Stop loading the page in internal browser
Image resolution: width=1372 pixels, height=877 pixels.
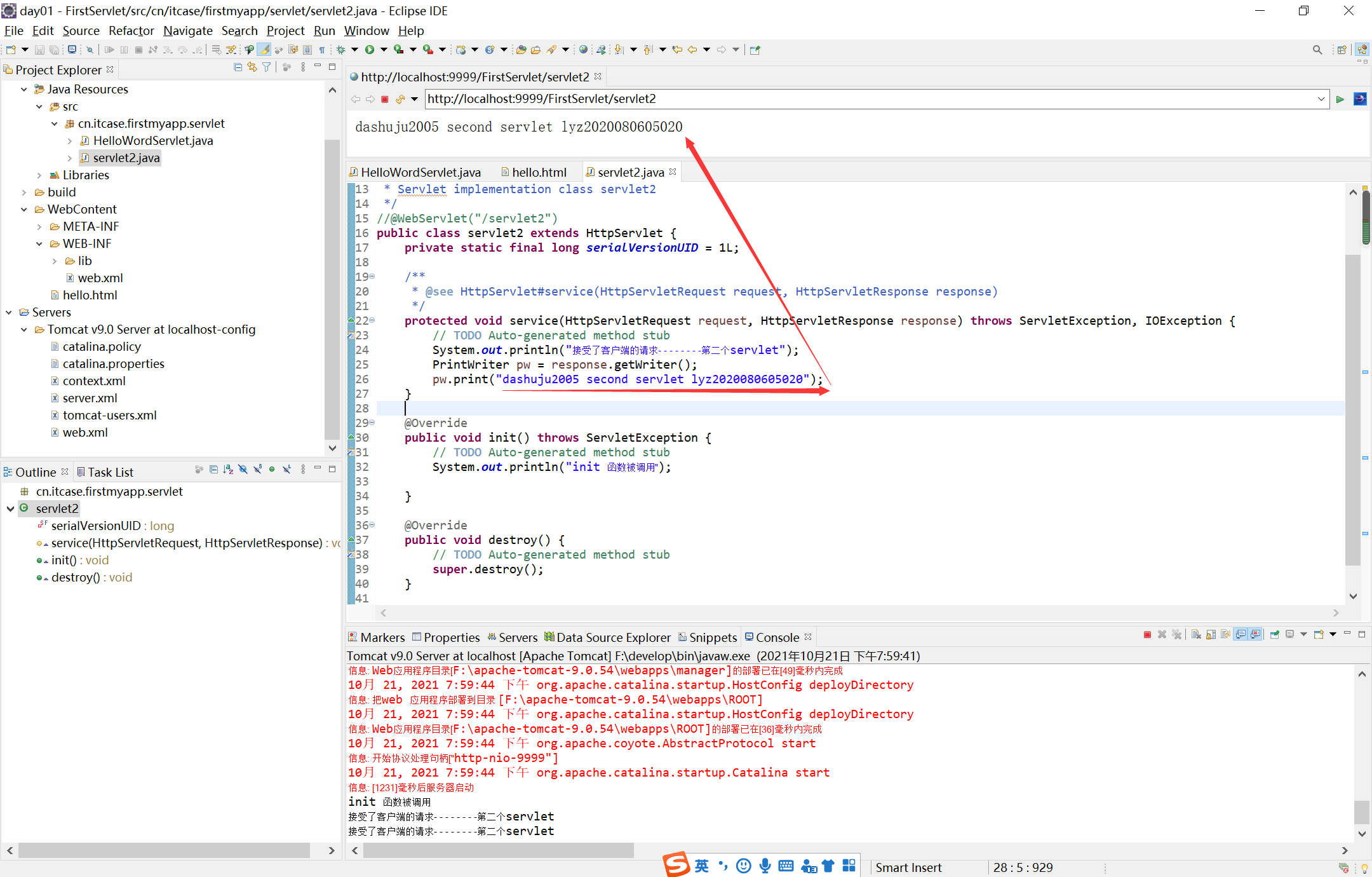pos(385,99)
